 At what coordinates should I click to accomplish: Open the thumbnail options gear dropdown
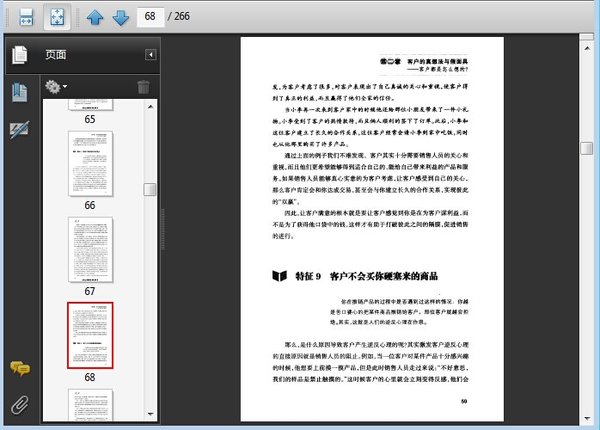point(56,87)
